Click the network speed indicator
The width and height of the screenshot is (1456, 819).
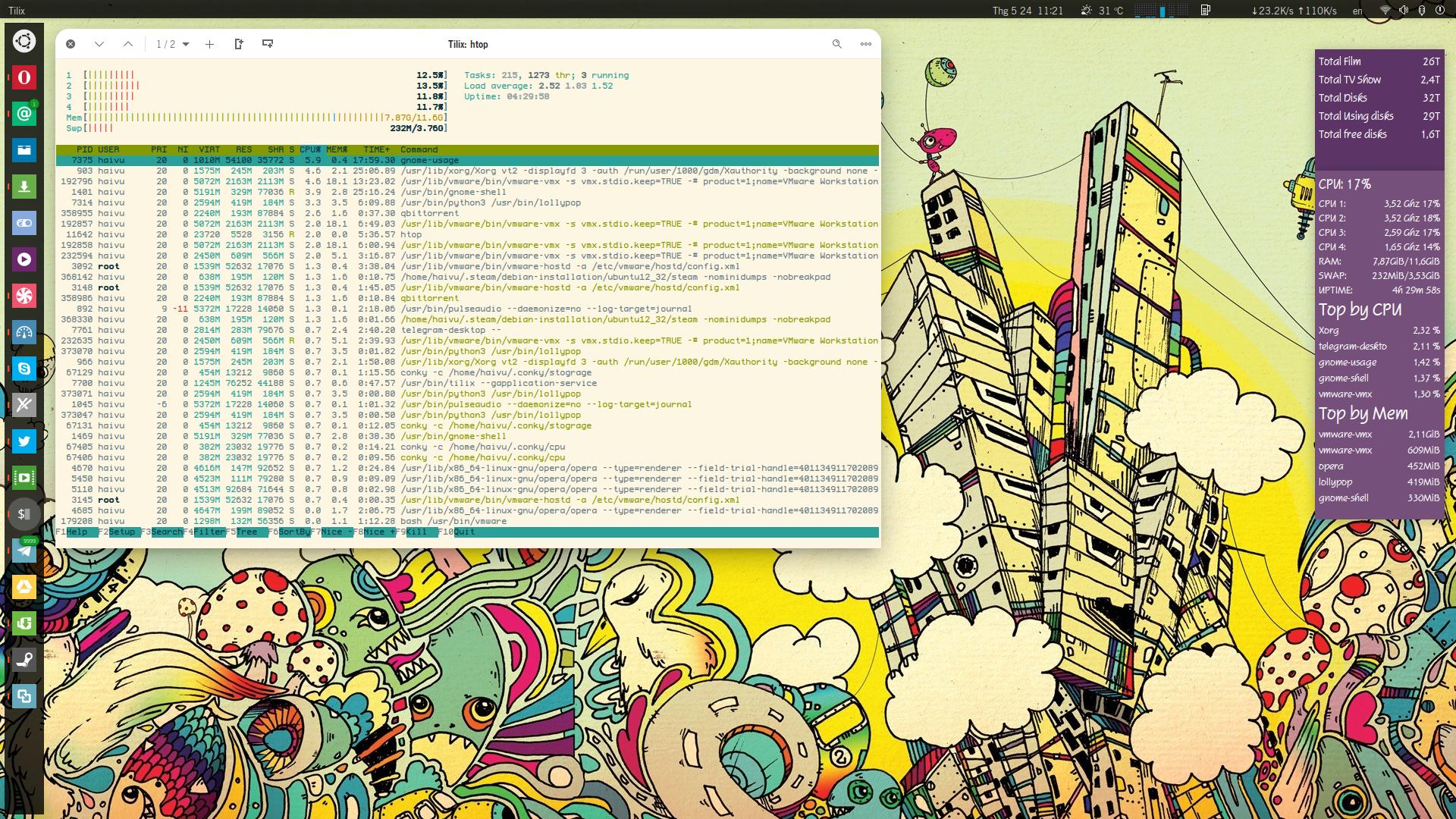(1294, 11)
